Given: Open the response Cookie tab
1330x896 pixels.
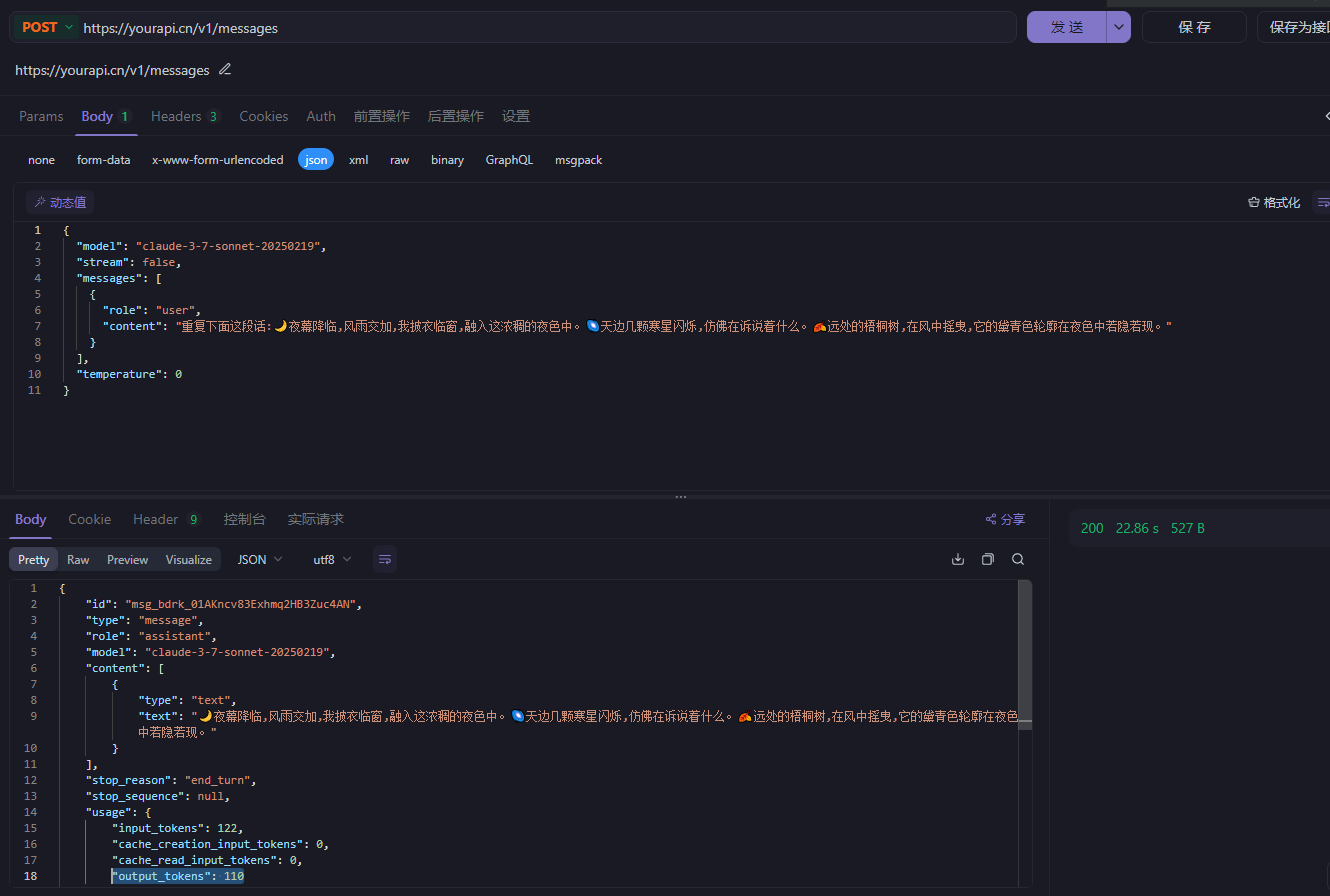Looking at the screenshot, I should [90, 519].
